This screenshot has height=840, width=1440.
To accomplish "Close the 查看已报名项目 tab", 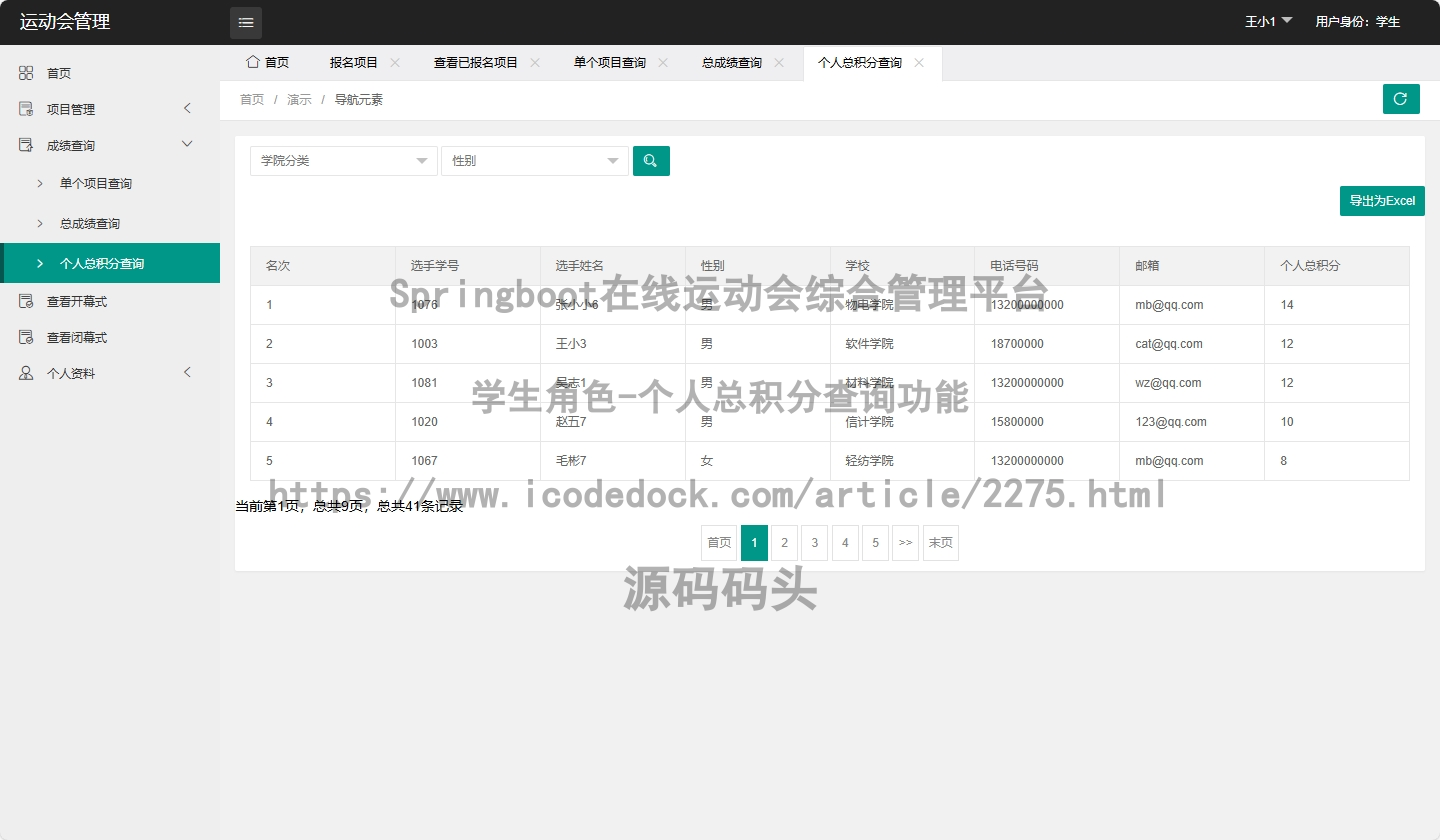I will 535,62.
